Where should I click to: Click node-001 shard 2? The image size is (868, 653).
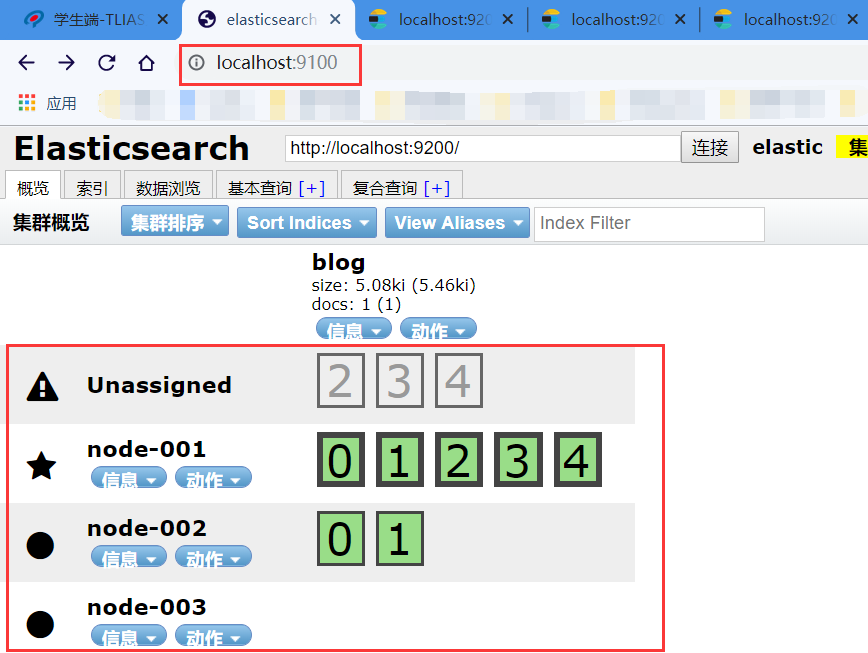(458, 460)
